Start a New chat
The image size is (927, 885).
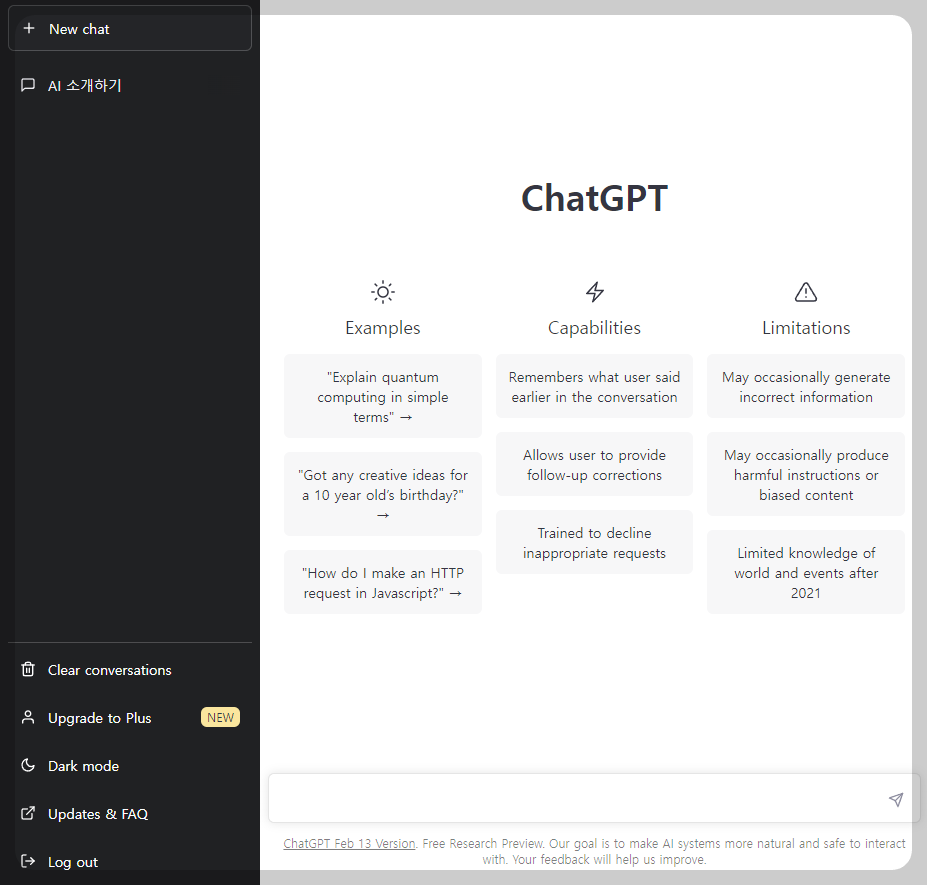tap(130, 28)
